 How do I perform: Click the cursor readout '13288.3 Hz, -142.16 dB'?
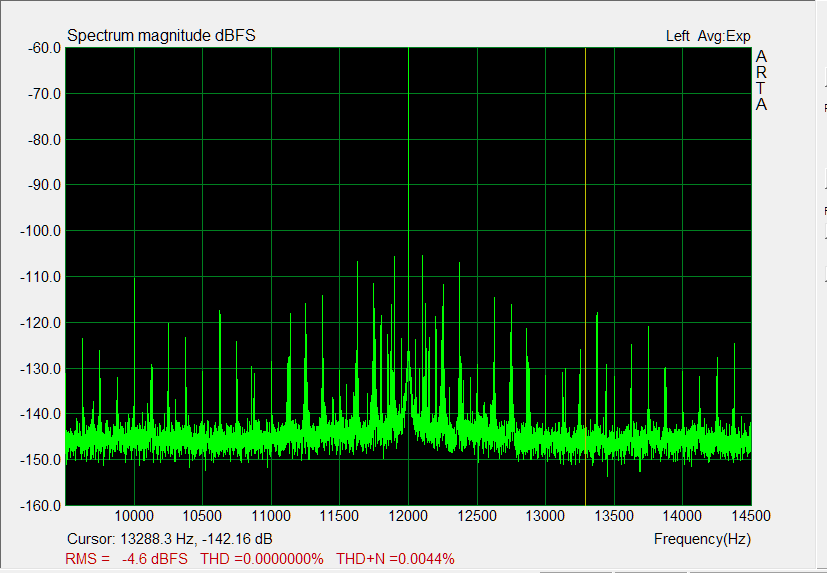(x=196, y=539)
